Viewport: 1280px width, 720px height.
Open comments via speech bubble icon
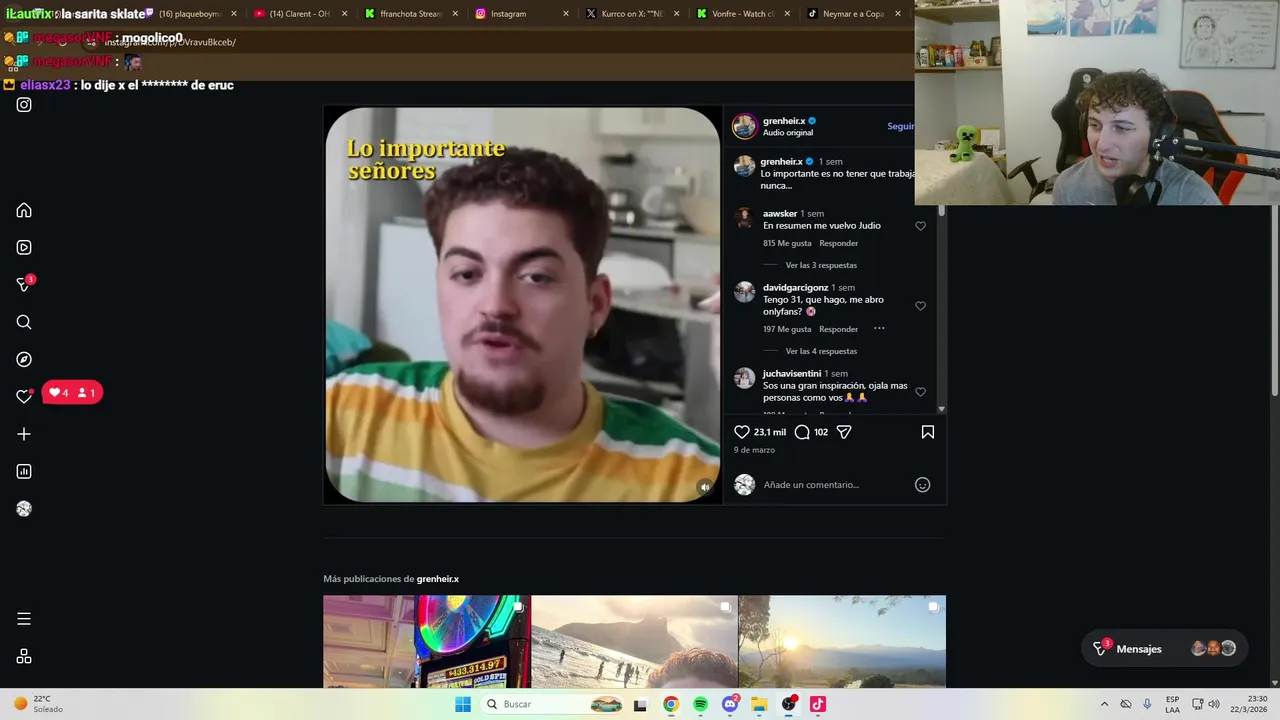tap(802, 432)
